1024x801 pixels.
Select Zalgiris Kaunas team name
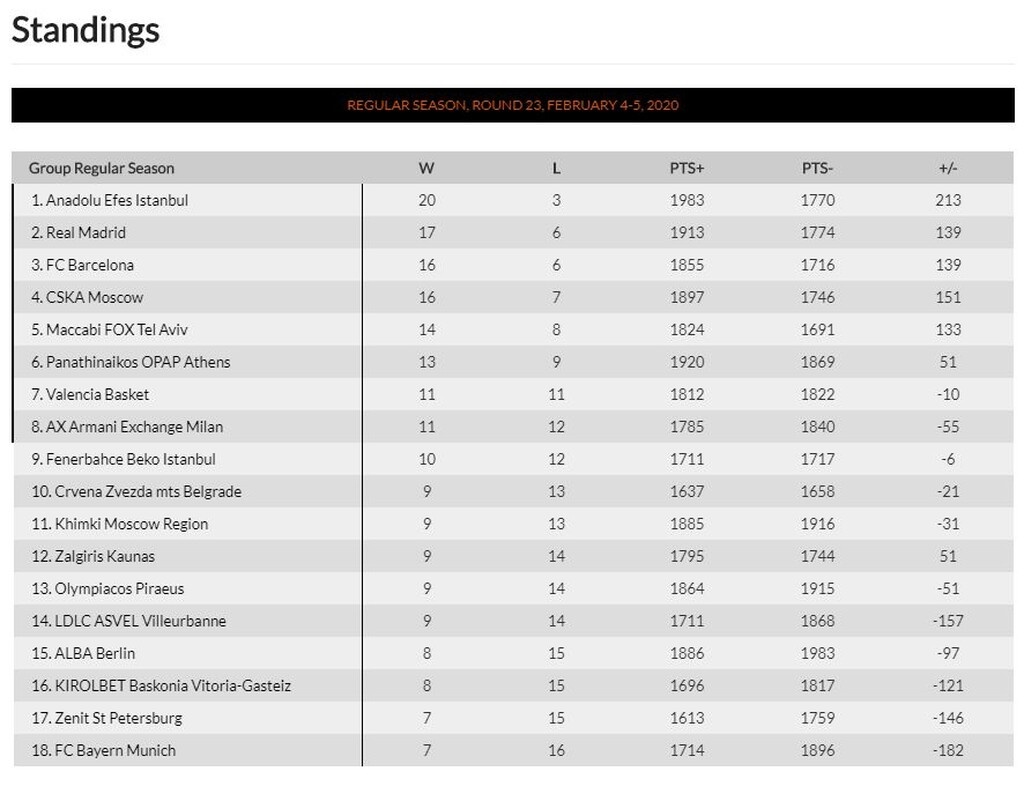click(x=100, y=556)
